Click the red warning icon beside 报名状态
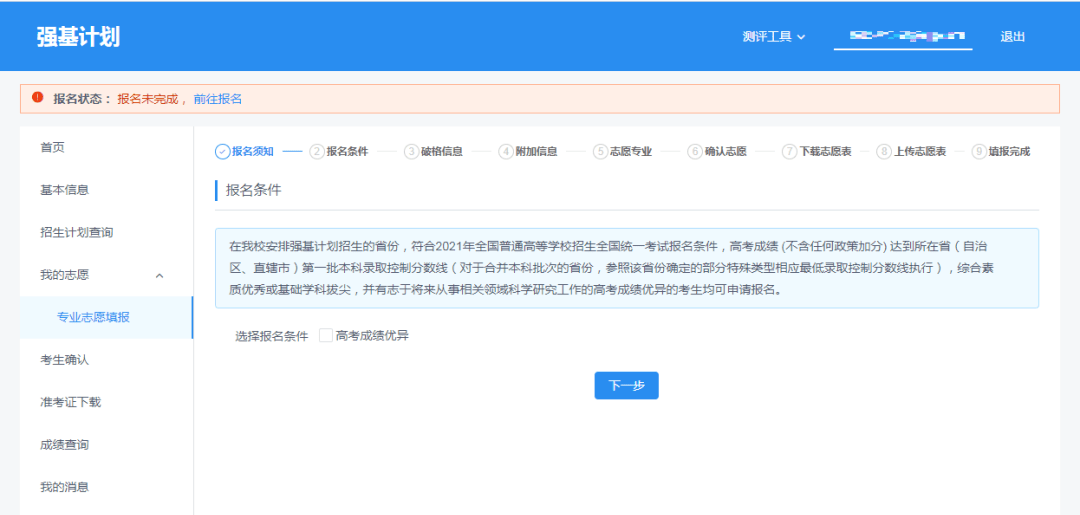1080x515 pixels. 37,98
